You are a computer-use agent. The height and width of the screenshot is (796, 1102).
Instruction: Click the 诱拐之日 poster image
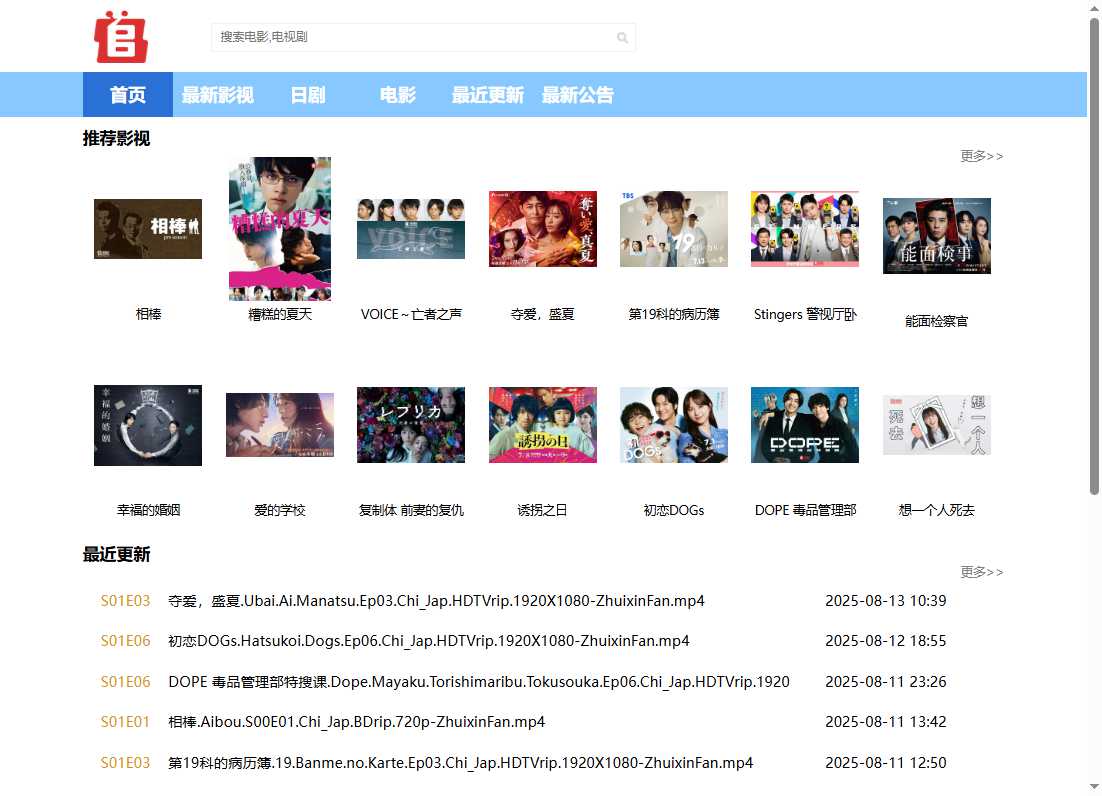click(x=542, y=425)
